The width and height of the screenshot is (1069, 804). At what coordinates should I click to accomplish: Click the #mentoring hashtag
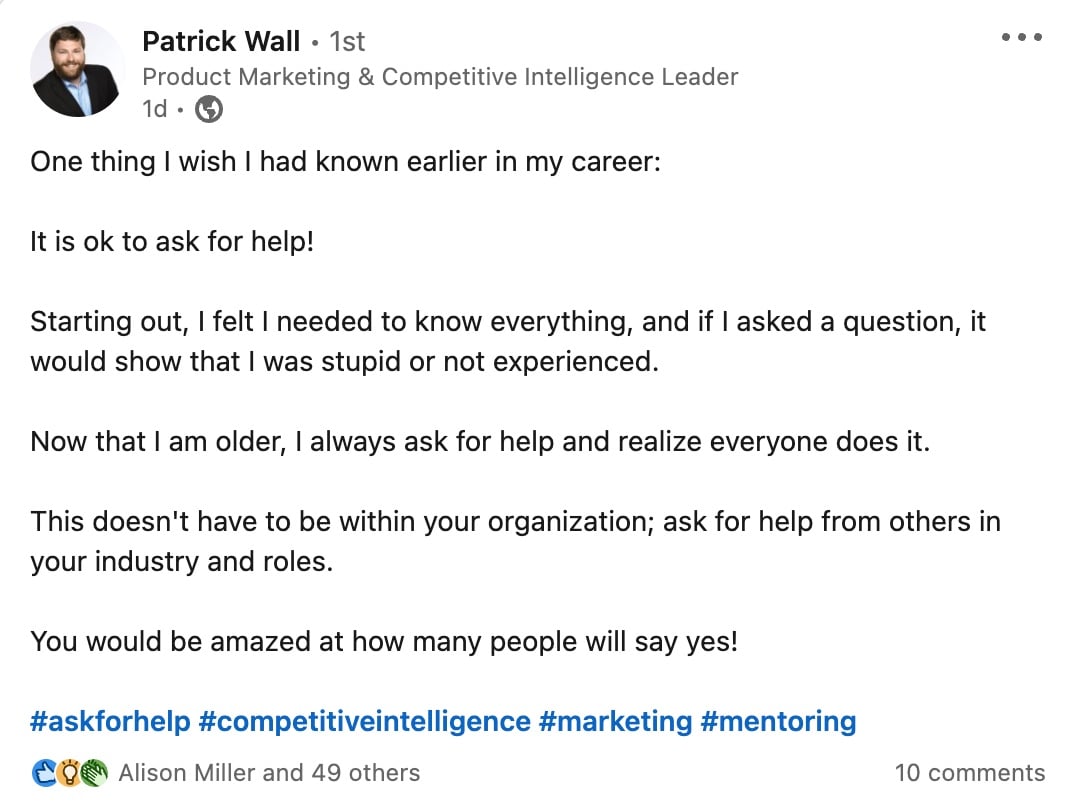(x=779, y=721)
